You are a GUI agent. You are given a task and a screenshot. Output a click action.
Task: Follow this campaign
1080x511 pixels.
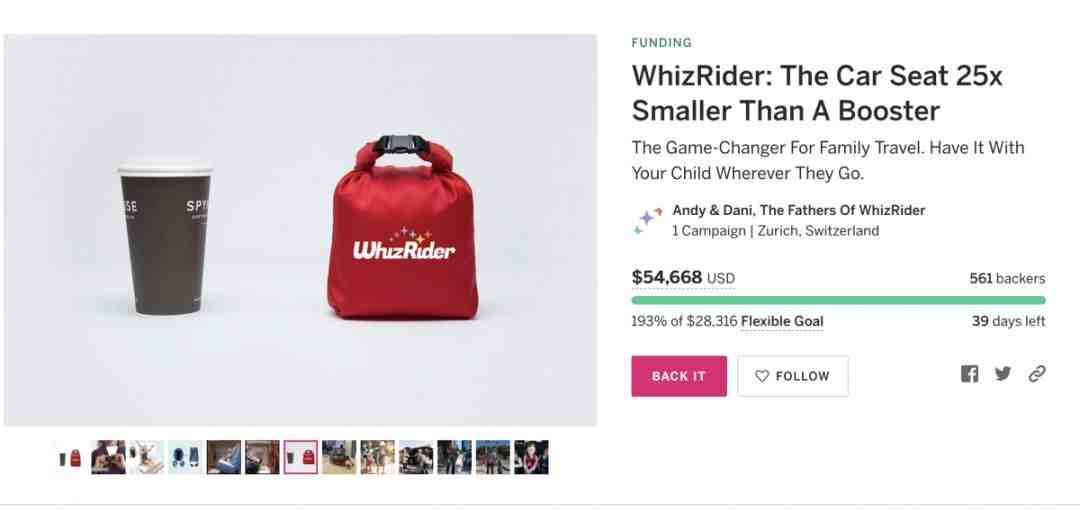point(793,376)
